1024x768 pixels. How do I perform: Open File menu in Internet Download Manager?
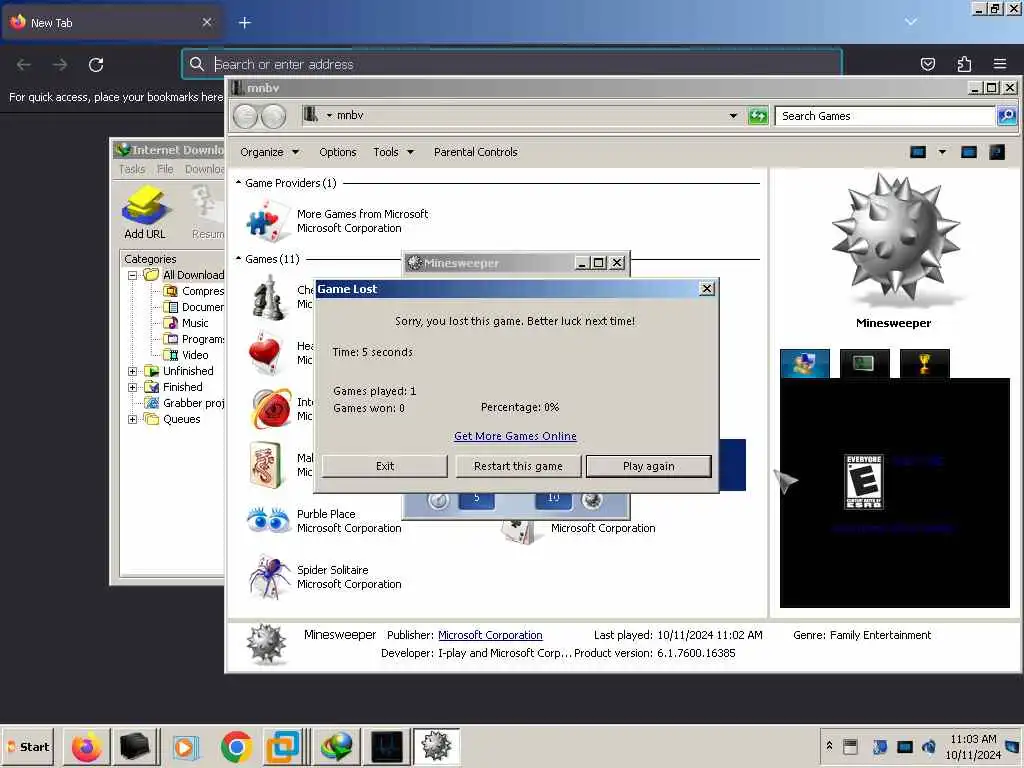tap(165, 169)
